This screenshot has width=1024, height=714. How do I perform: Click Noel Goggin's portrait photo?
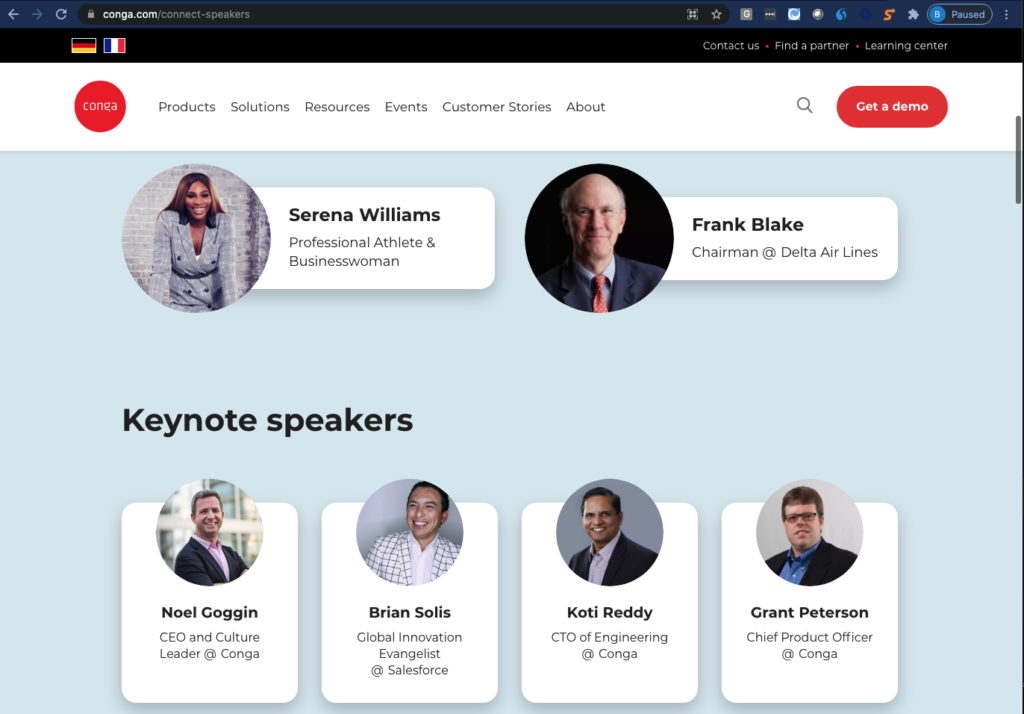pyautogui.click(x=210, y=532)
